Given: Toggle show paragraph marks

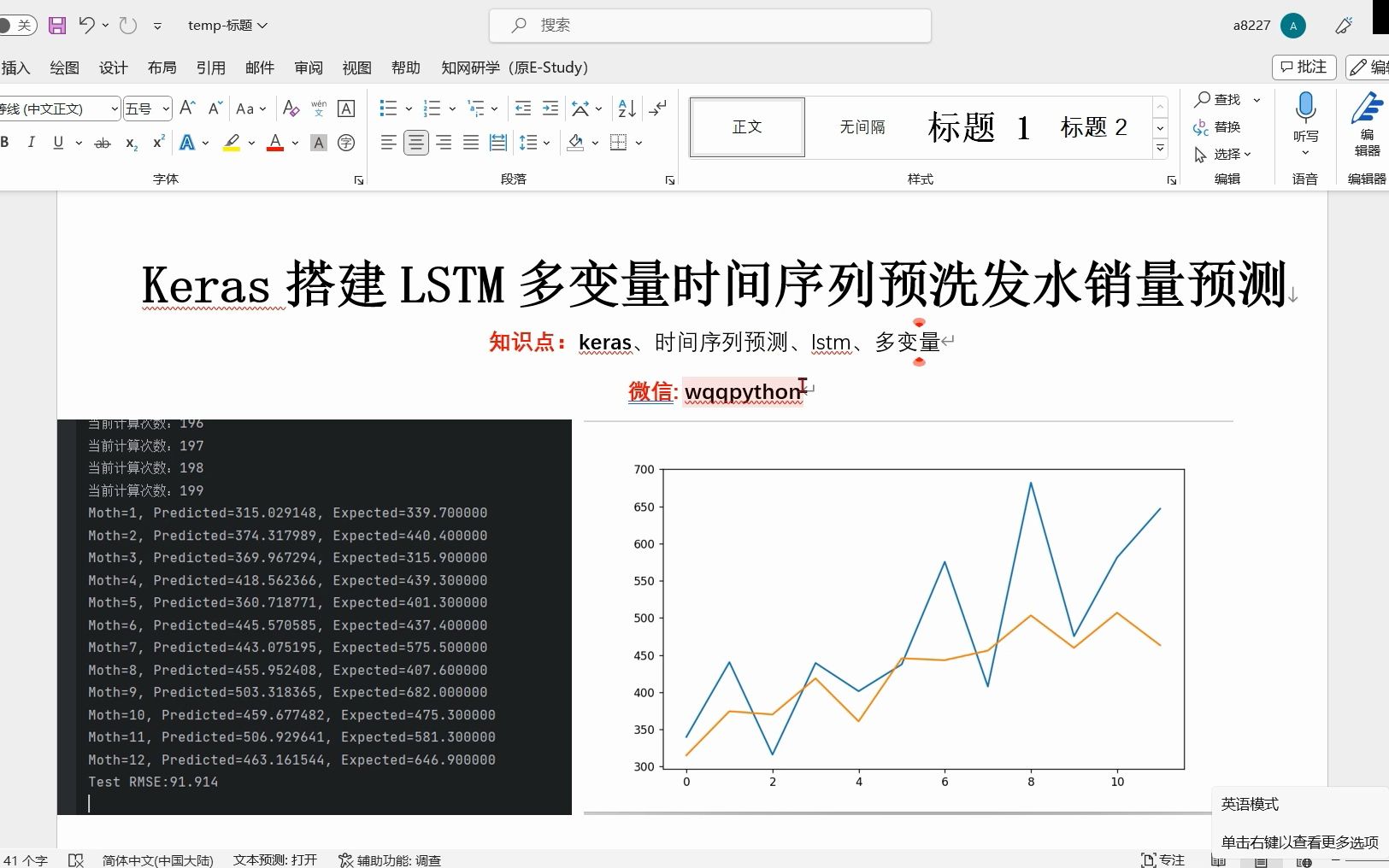Looking at the screenshot, I should pyautogui.click(x=657, y=108).
